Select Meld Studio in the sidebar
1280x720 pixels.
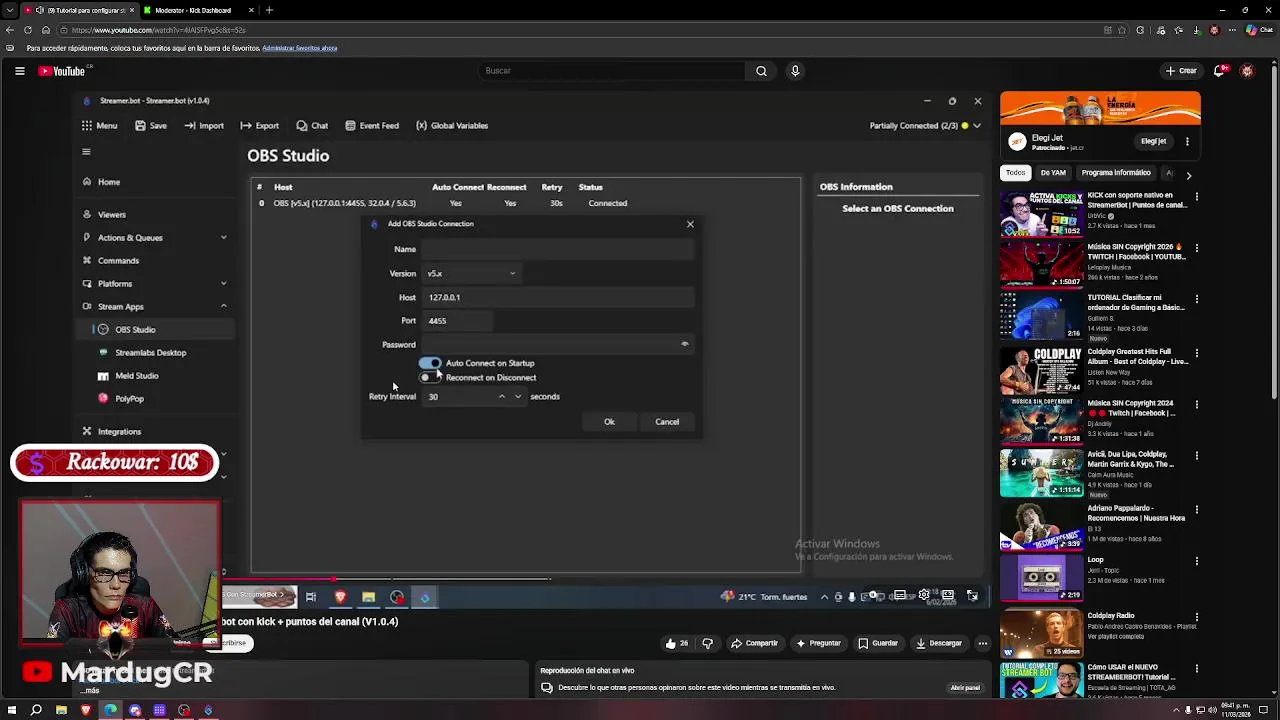pos(136,376)
